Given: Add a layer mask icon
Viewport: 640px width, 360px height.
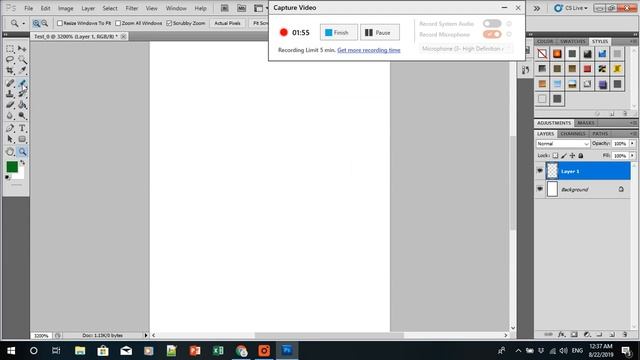Looking at the screenshot, I should tap(574, 334).
